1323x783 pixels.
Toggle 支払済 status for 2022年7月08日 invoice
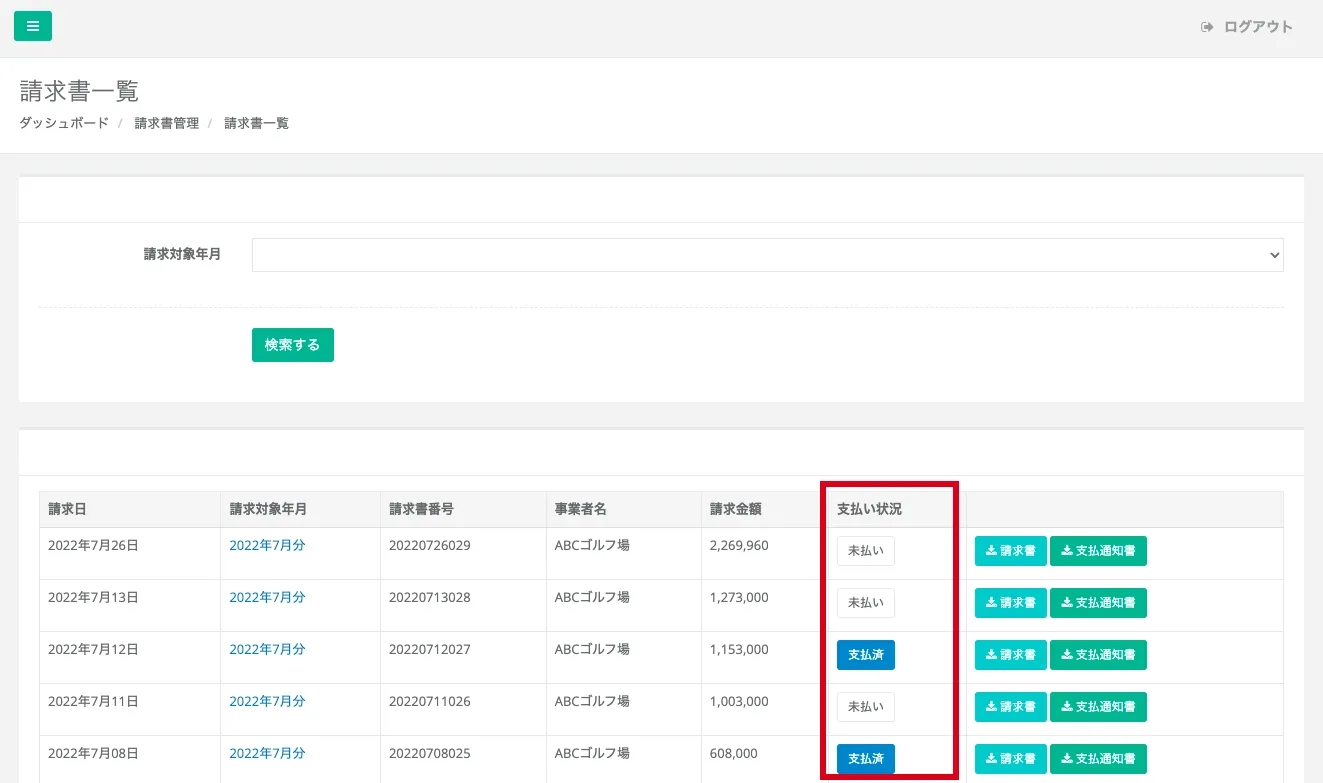(865, 759)
